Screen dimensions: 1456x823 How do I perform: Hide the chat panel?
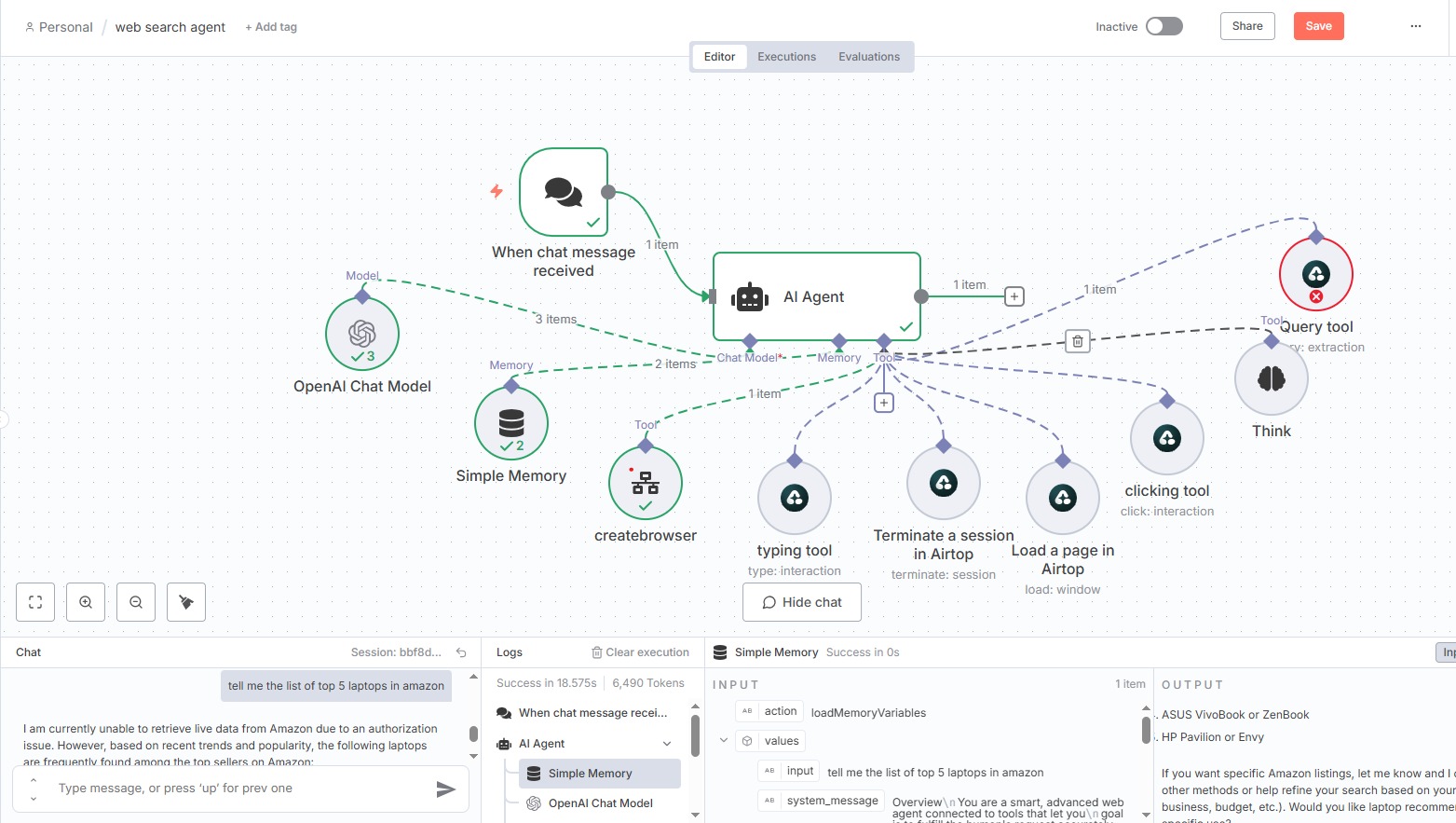802,602
